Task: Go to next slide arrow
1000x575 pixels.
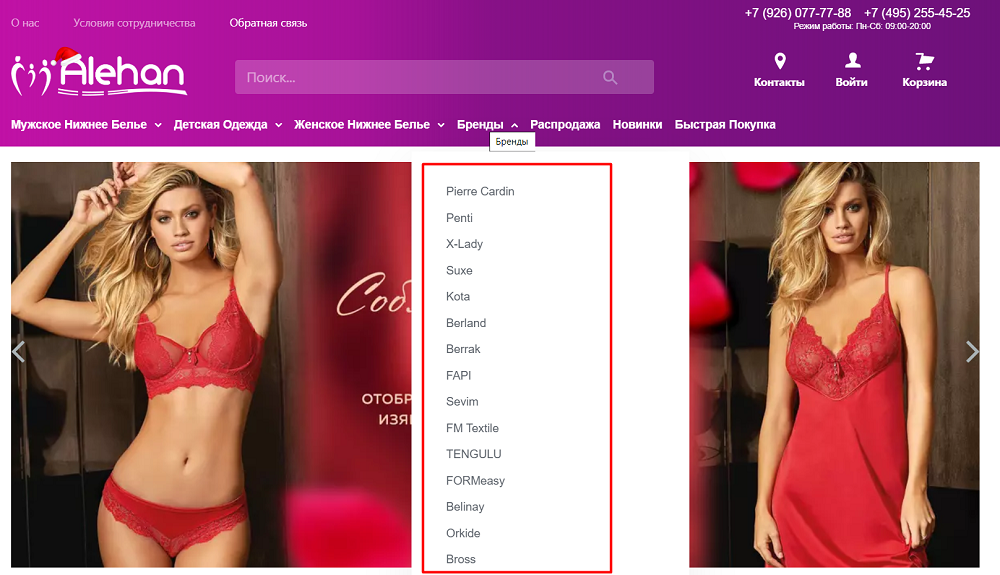Action: pos(972,351)
